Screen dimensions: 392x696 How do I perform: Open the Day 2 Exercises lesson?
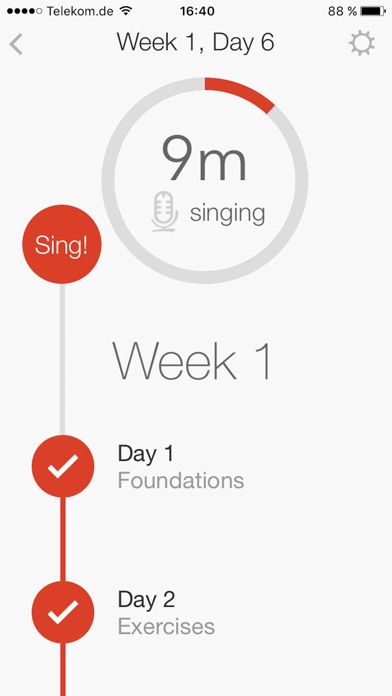pyautogui.click(x=166, y=613)
